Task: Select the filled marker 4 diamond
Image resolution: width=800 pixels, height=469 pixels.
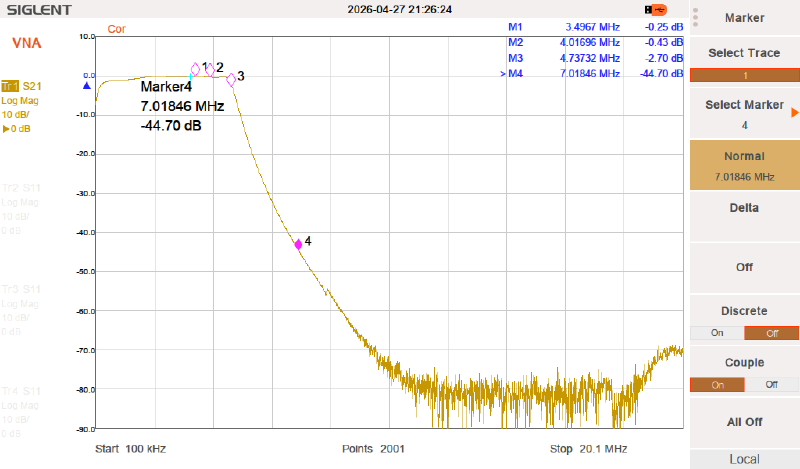Action: pyautogui.click(x=298, y=244)
